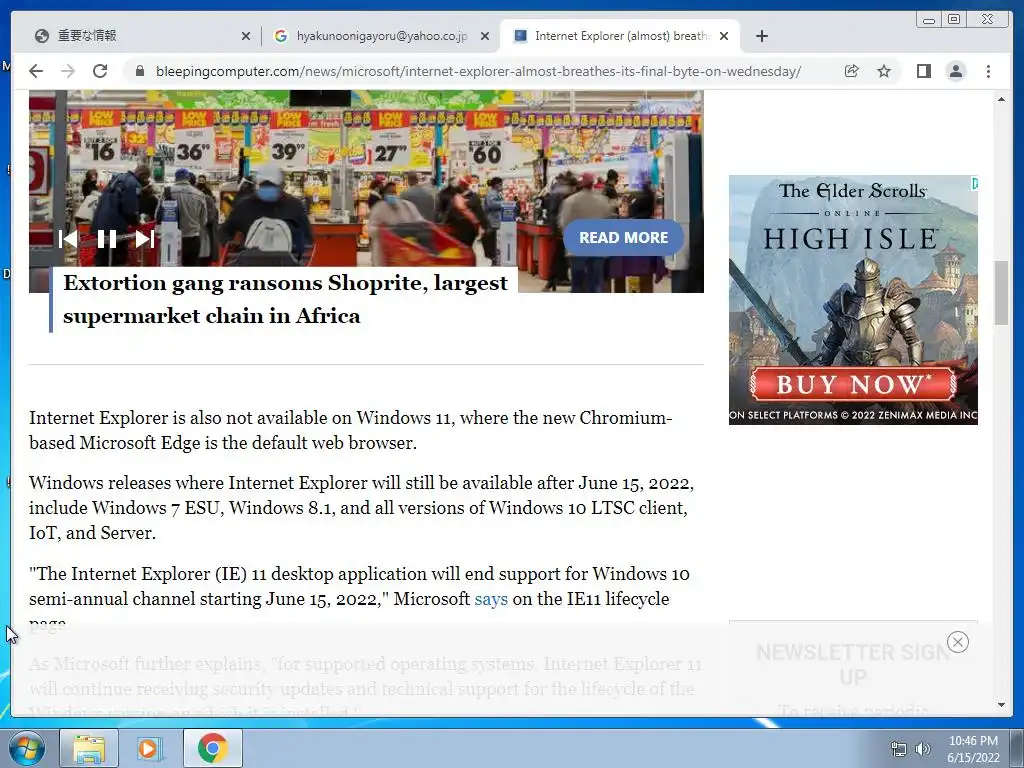Open the Windows Start menu
Screen dimensions: 1024x768
click(x=27, y=748)
